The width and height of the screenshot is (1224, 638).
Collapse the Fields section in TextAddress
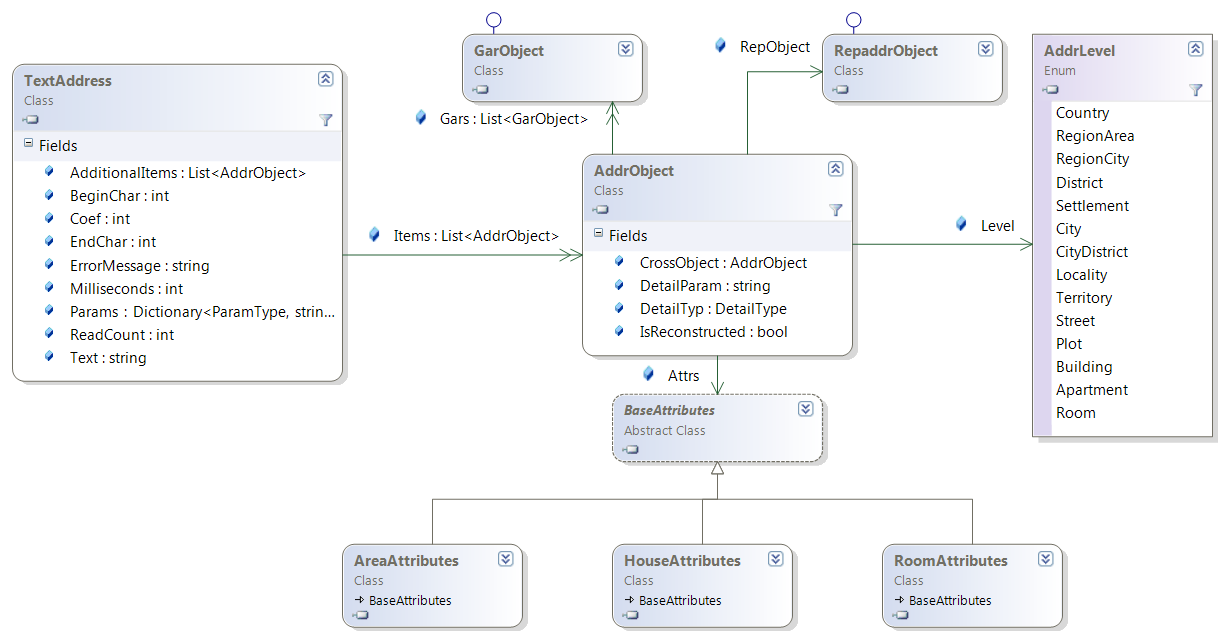[28, 145]
